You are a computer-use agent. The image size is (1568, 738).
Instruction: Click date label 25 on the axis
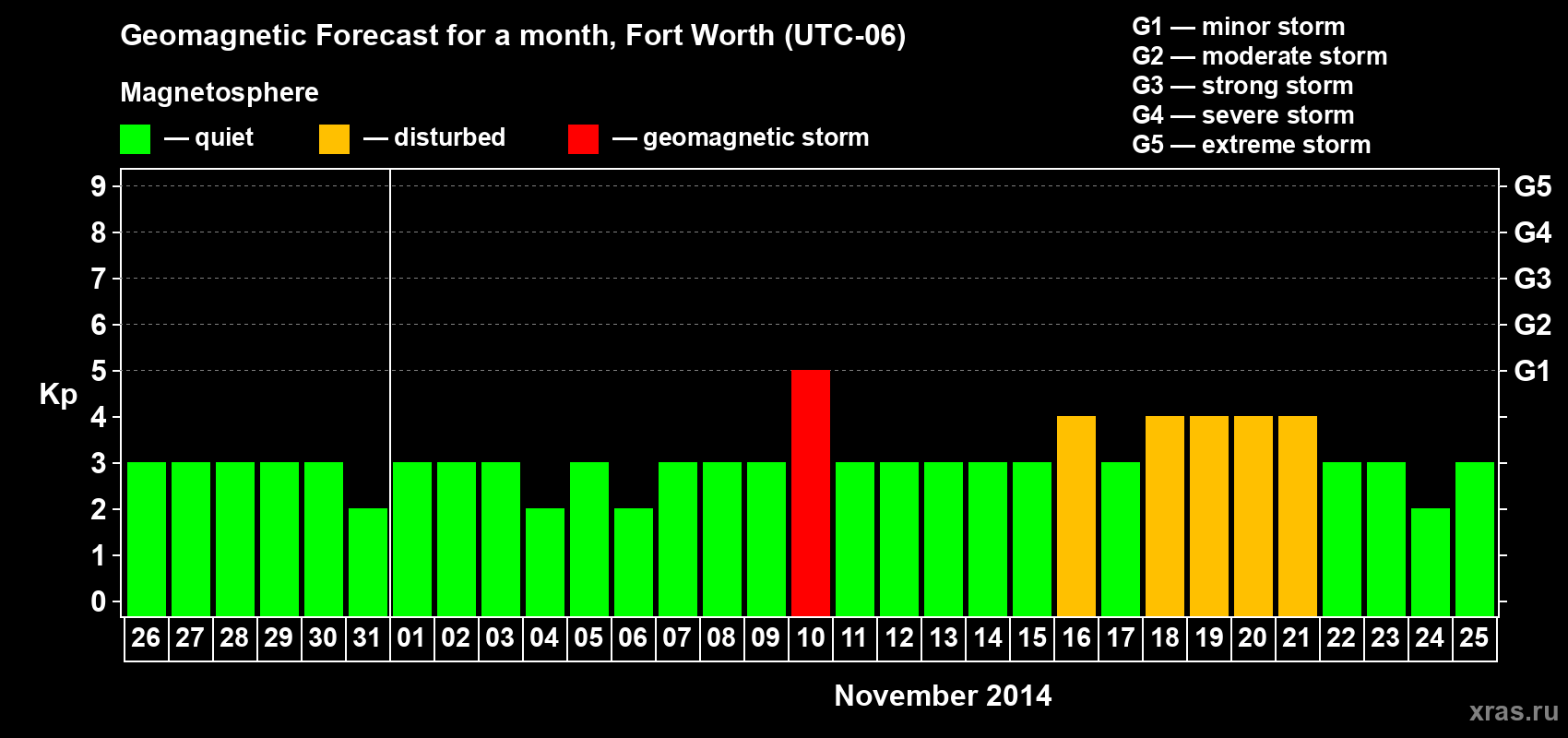[x=1475, y=637]
